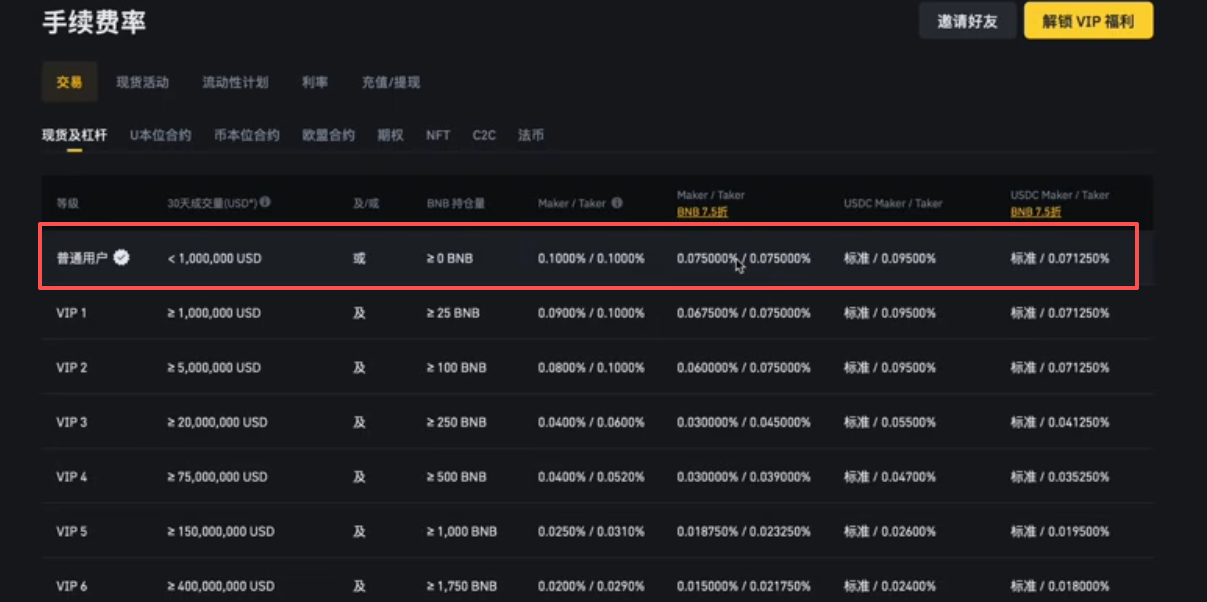Select the VIP 3 level cell
1207x602 pixels.
(72, 422)
